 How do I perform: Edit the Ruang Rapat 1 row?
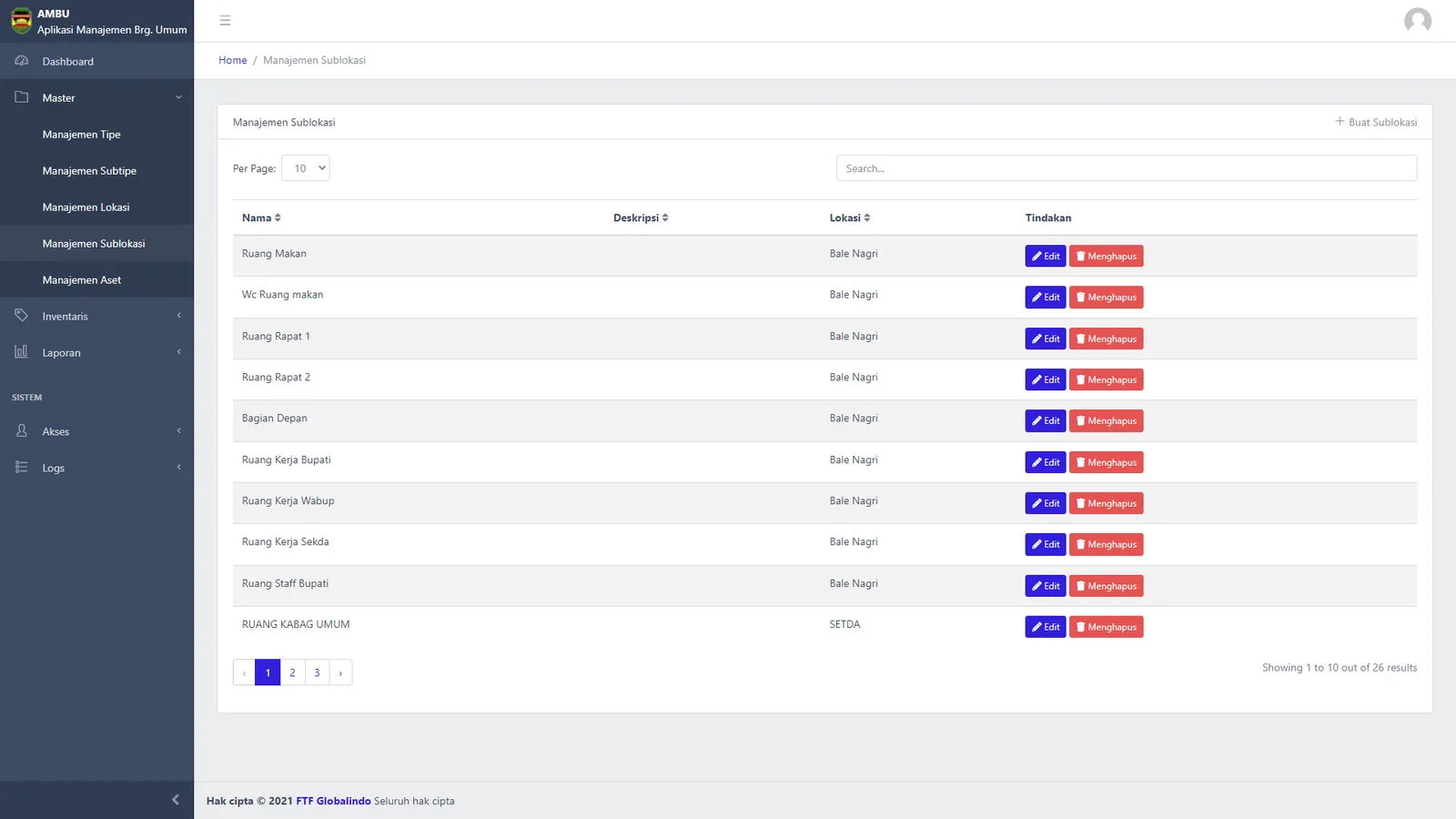(x=1046, y=339)
